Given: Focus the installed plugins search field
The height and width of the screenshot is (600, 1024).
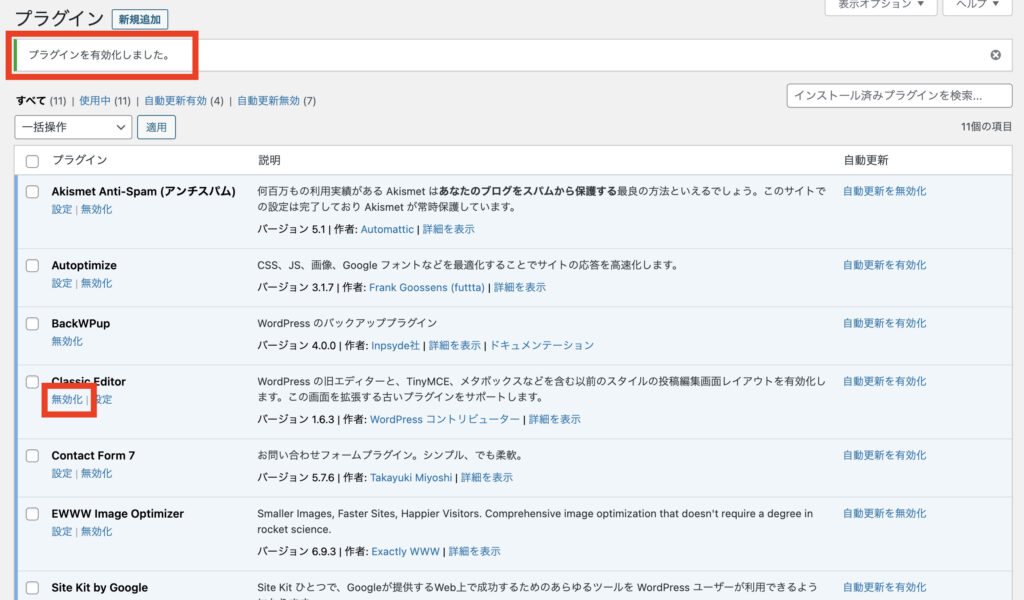Looking at the screenshot, I should 899,96.
